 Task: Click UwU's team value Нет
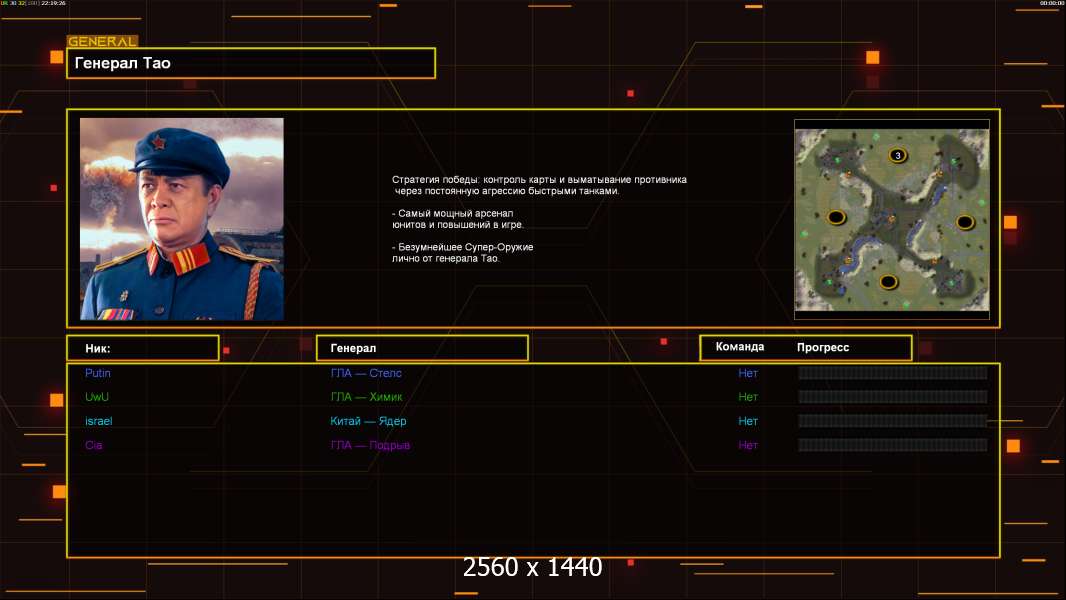click(748, 397)
